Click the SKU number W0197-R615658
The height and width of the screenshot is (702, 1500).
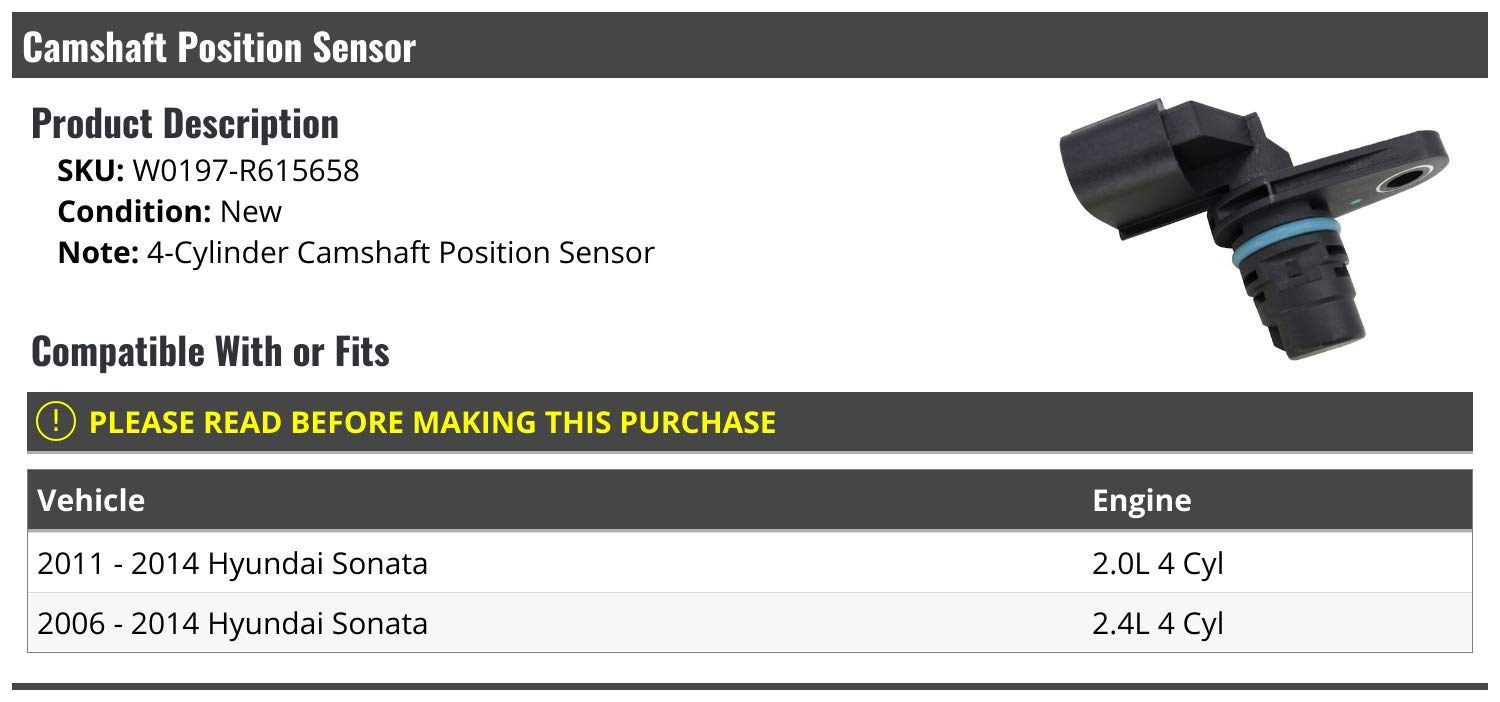[245, 171]
